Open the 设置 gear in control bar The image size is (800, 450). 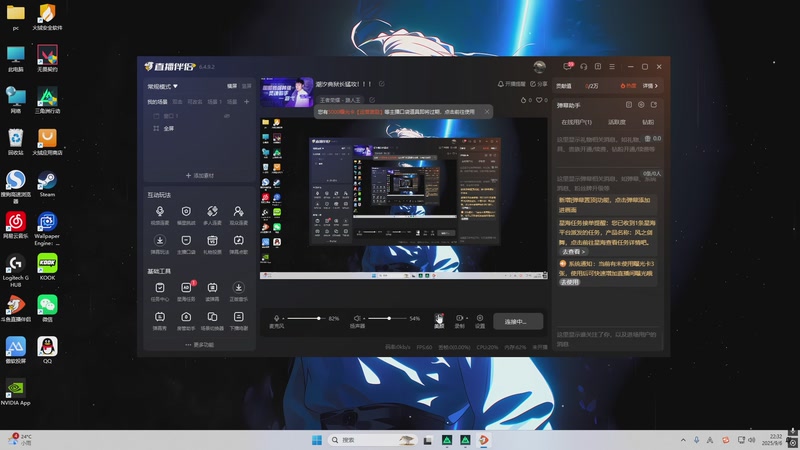click(x=480, y=321)
